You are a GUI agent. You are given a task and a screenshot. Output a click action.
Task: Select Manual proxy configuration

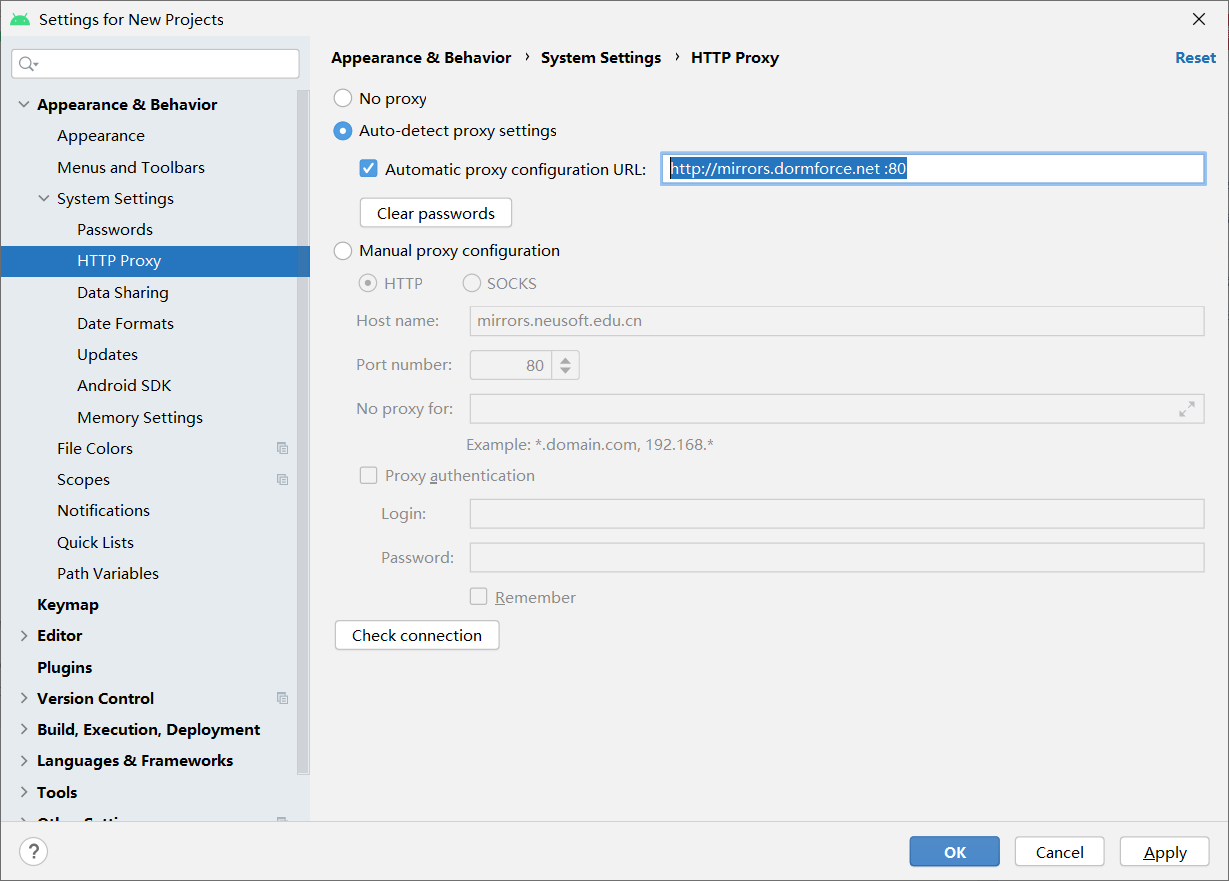(x=343, y=251)
